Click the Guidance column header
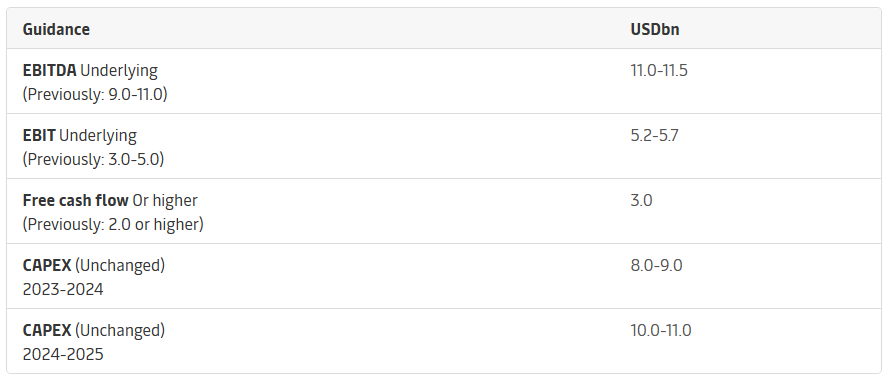Image resolution: width=890 pixels, height=381 pixels. click(x=56, y=29)
